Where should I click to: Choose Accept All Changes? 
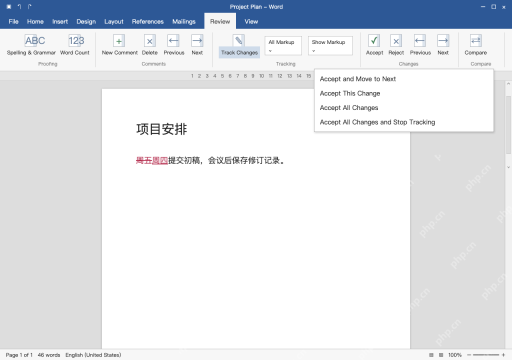pos(404,108)
